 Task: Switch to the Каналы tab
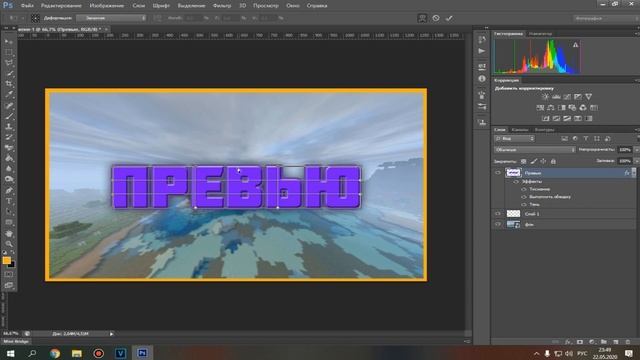(520, 130)
